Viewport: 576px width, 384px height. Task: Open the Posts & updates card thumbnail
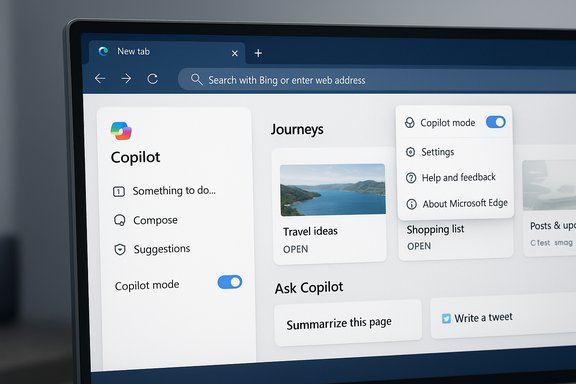click(549, 185)
